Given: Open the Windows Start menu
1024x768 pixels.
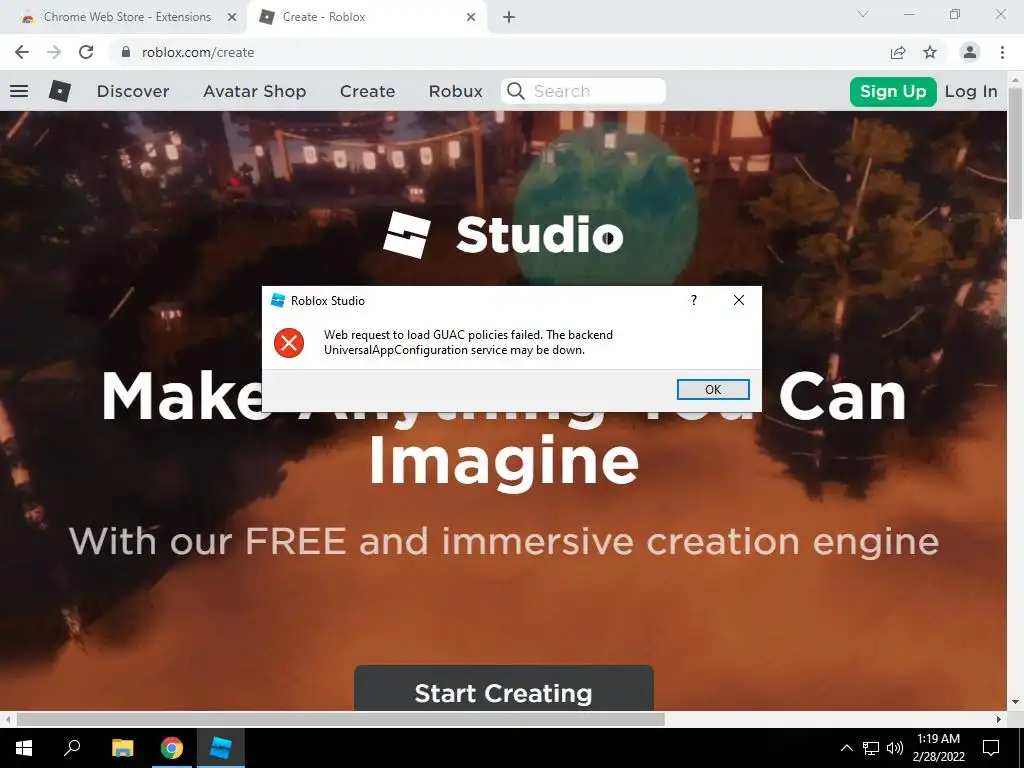Looking at the screenshot, I should pos(24,748).
